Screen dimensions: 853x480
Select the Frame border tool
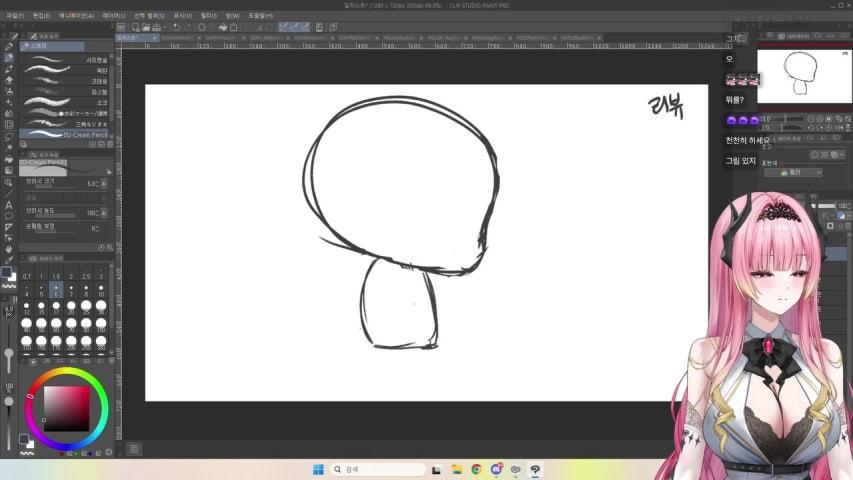[x=9, y=227]
